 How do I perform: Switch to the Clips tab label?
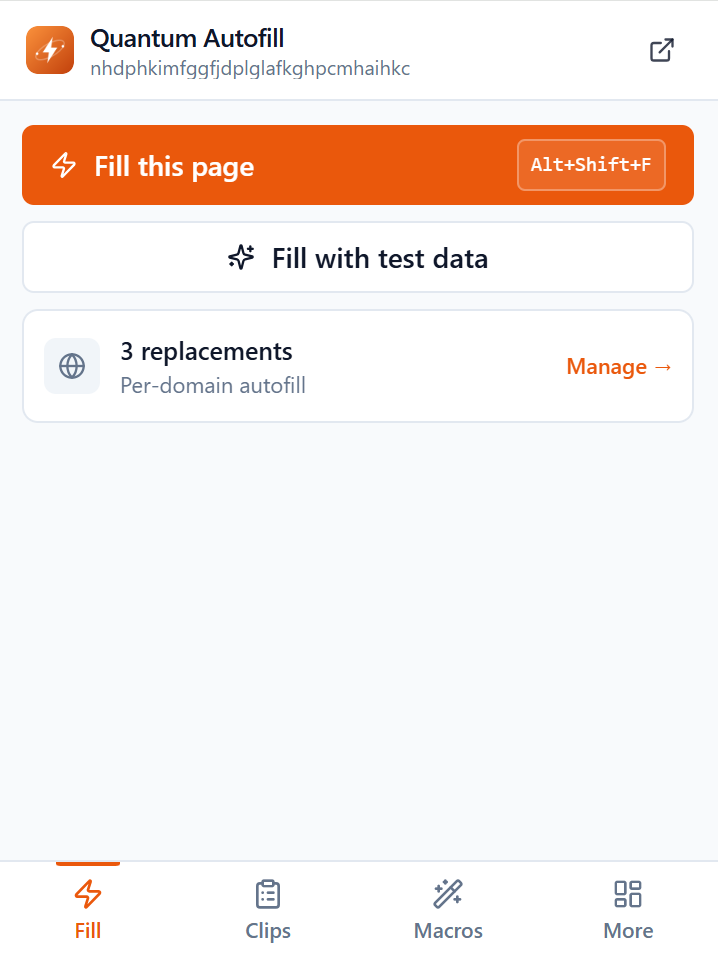pos(268,931)
